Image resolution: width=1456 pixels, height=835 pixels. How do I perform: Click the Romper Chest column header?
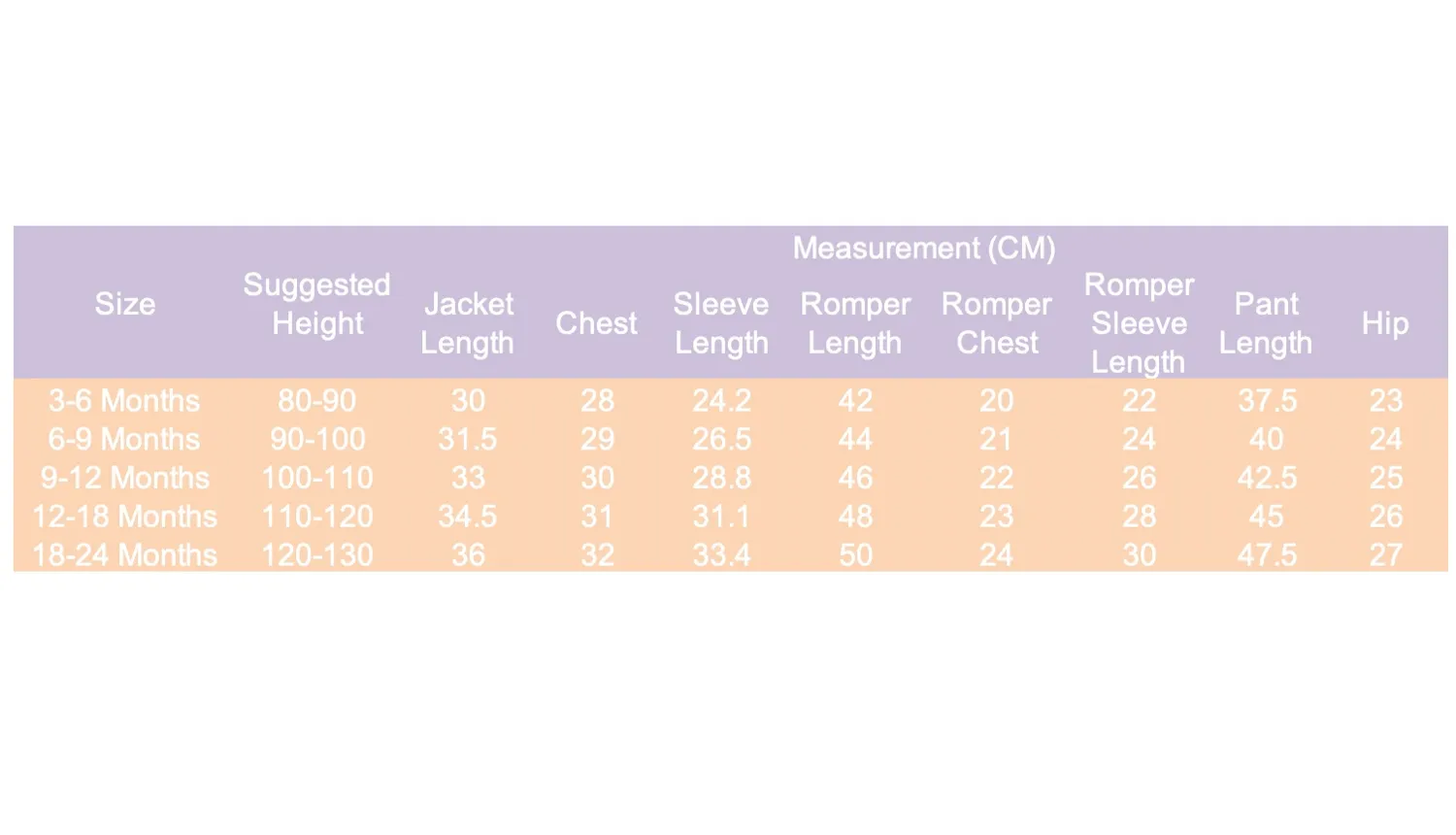(997, 323)
